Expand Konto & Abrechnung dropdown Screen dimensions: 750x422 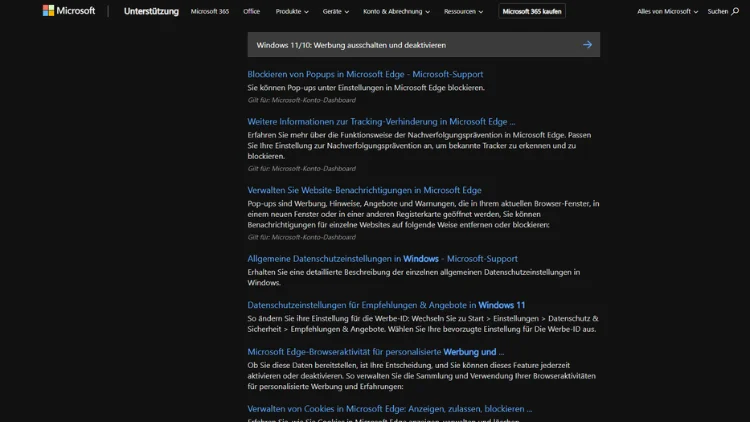pyautogui.click(x=396, y=11)
